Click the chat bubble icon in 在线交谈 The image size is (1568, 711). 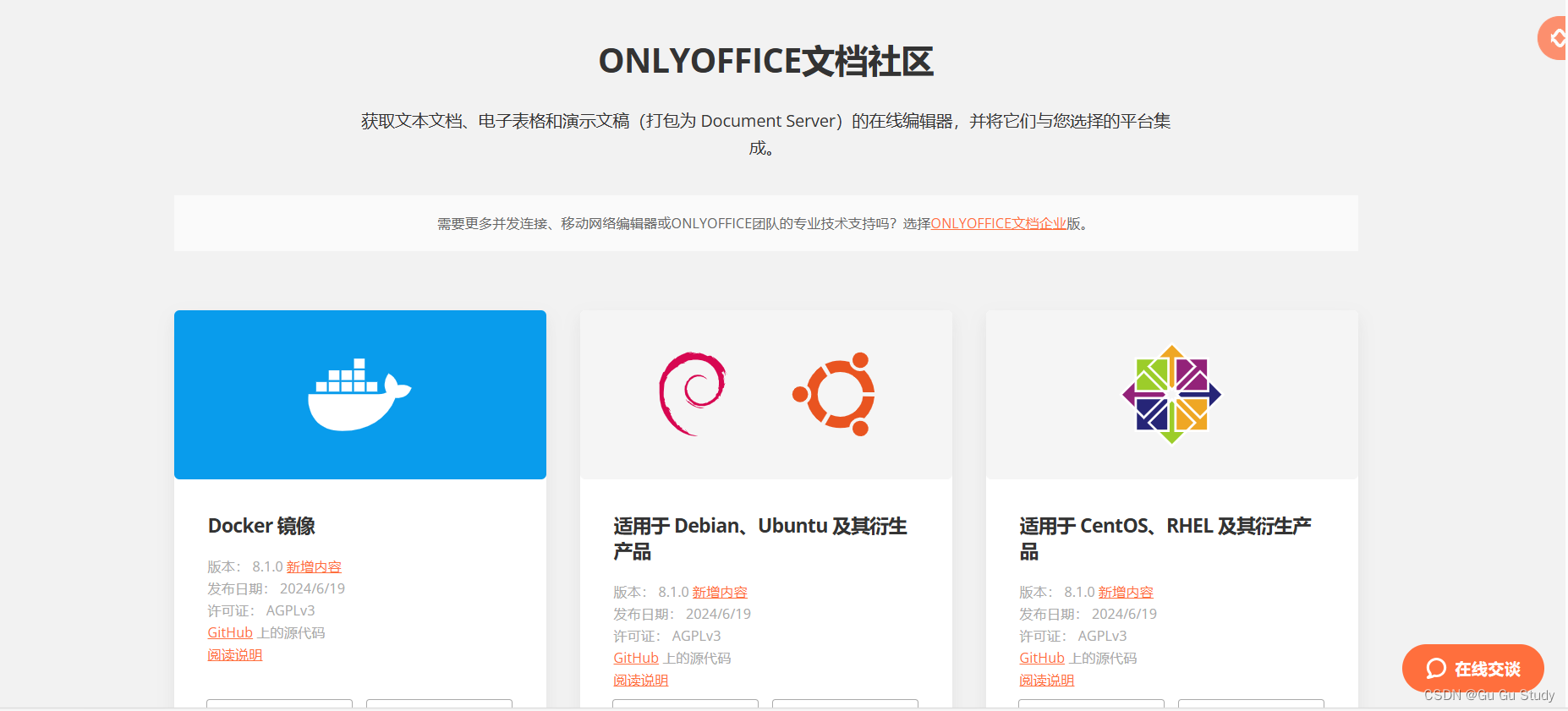coord(1436,669)
